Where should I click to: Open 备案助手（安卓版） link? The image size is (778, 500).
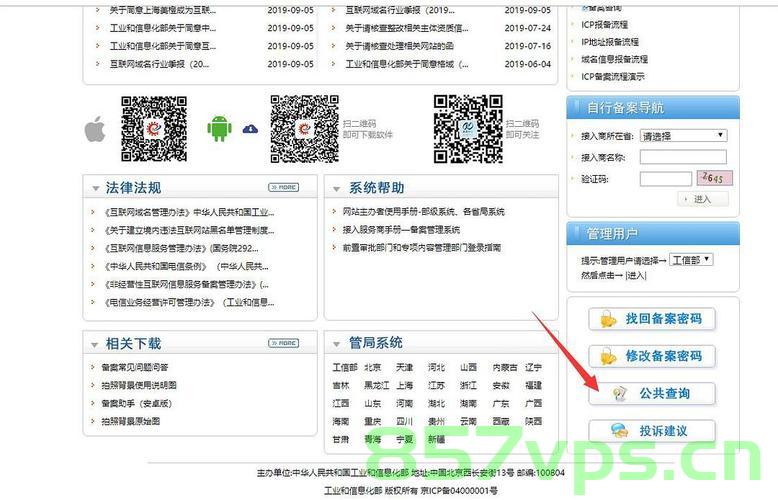click(x=136, y=404)
